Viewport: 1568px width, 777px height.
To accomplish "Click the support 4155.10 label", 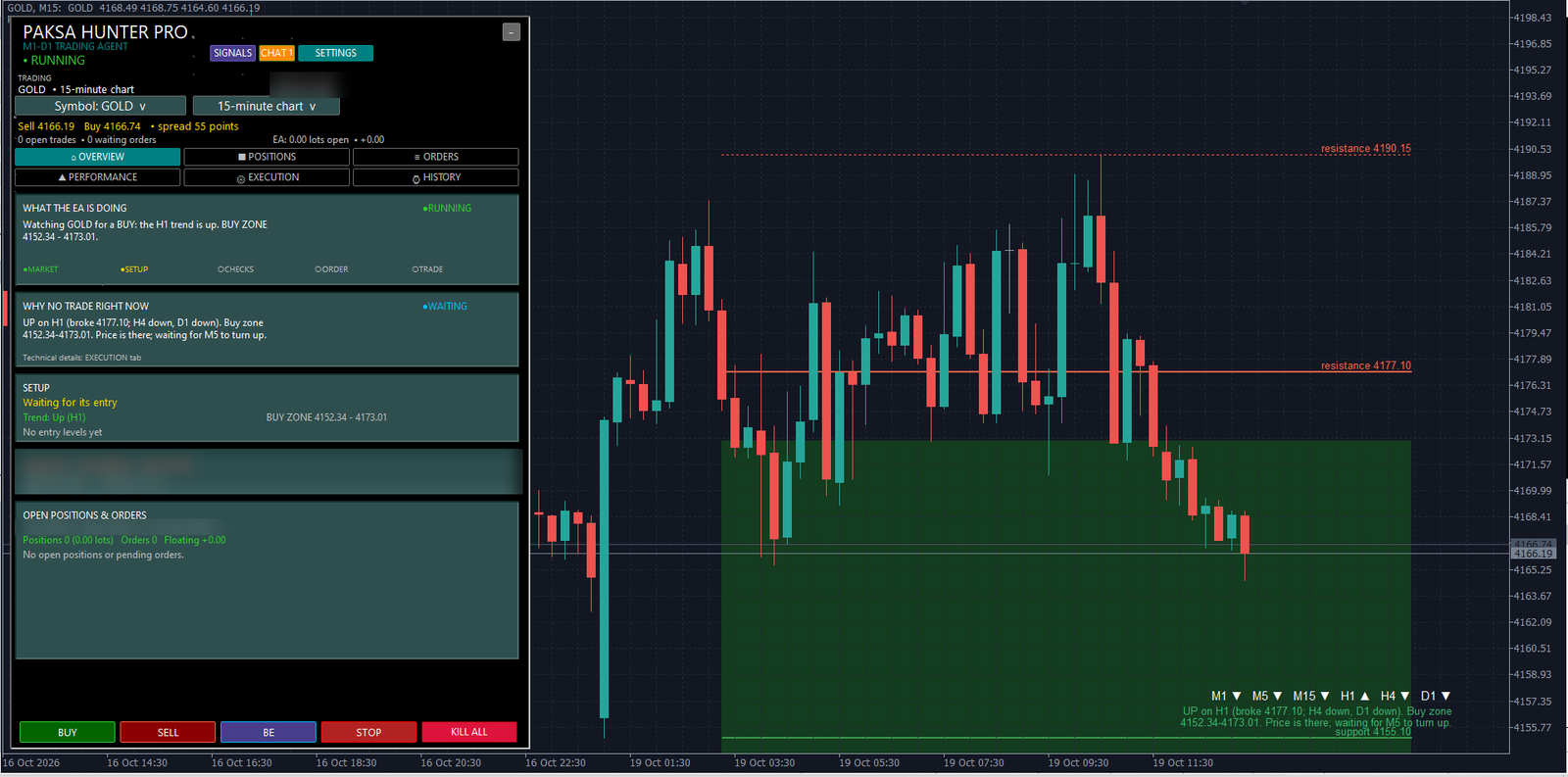I will (1373, 732).
